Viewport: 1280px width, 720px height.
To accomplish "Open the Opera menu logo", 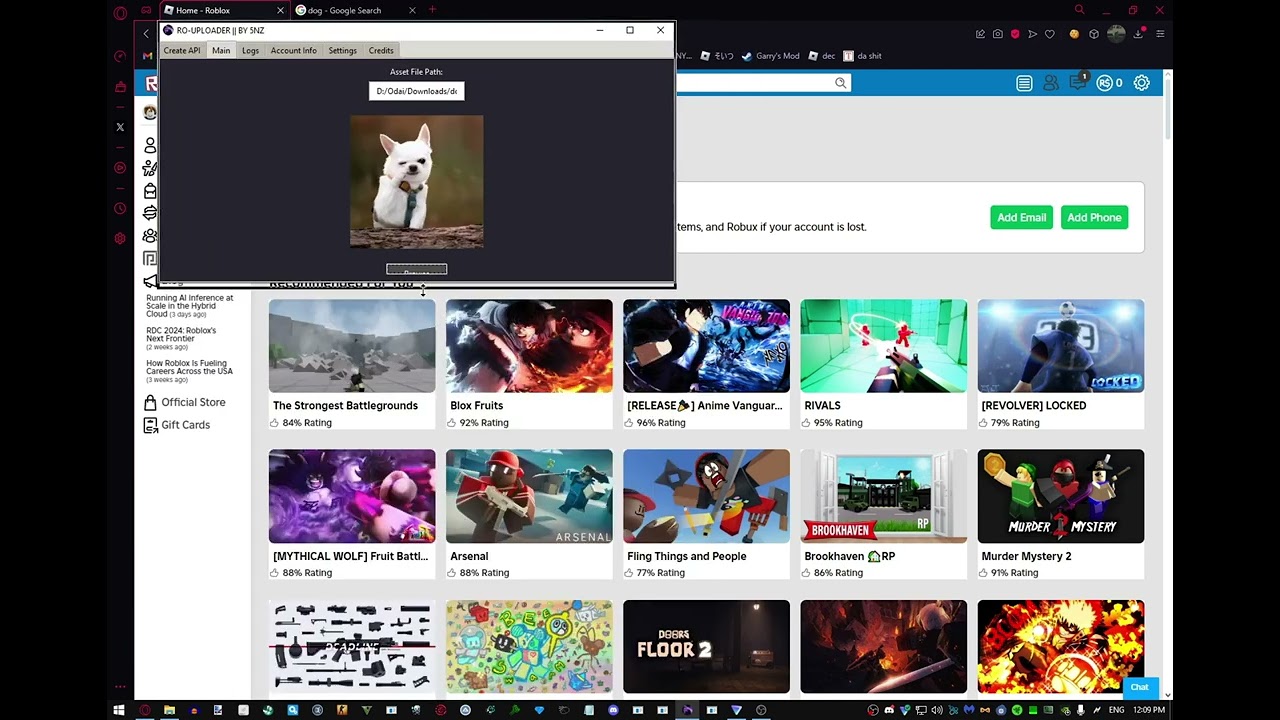I will coord(120,13).
